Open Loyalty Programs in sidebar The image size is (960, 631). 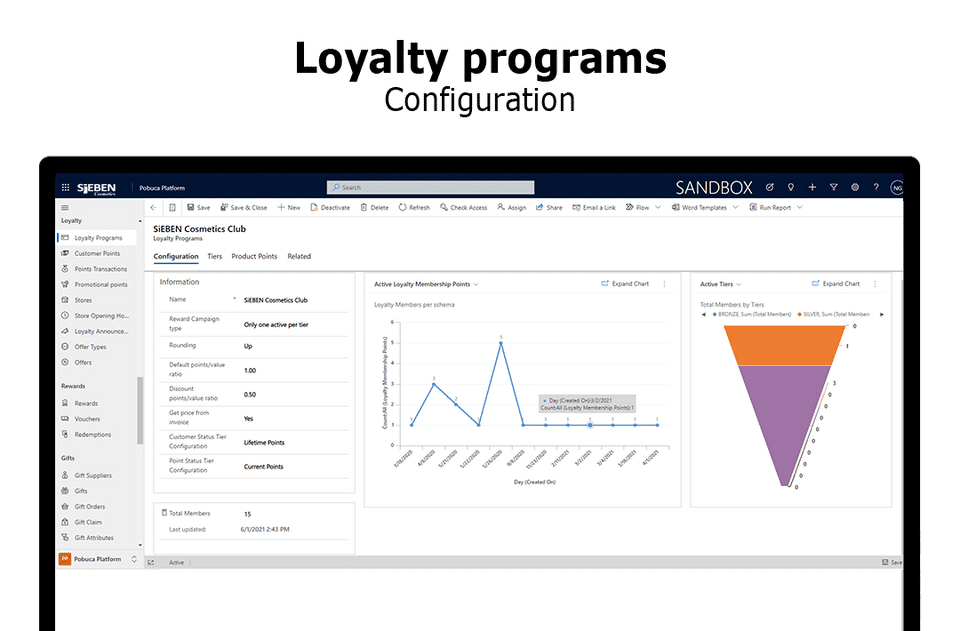coord(98,237)
